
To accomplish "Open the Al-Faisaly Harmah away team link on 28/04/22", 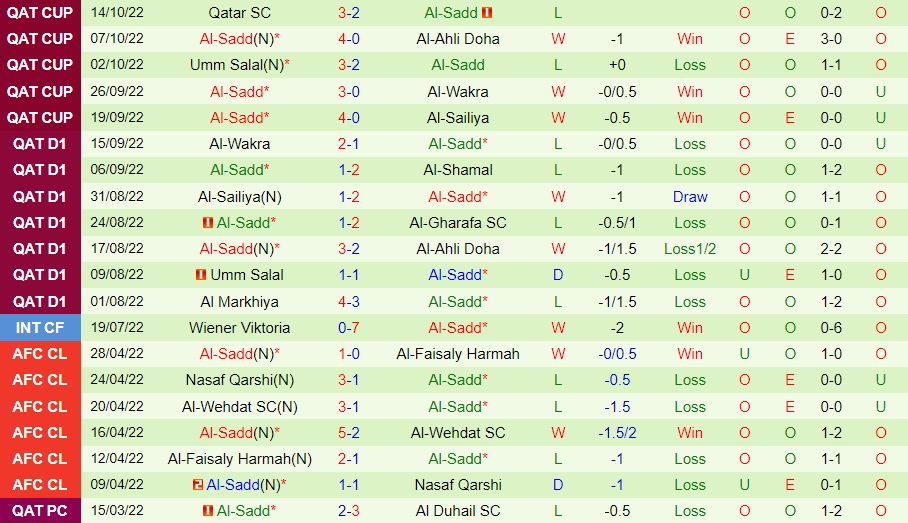I will (458, 353).
